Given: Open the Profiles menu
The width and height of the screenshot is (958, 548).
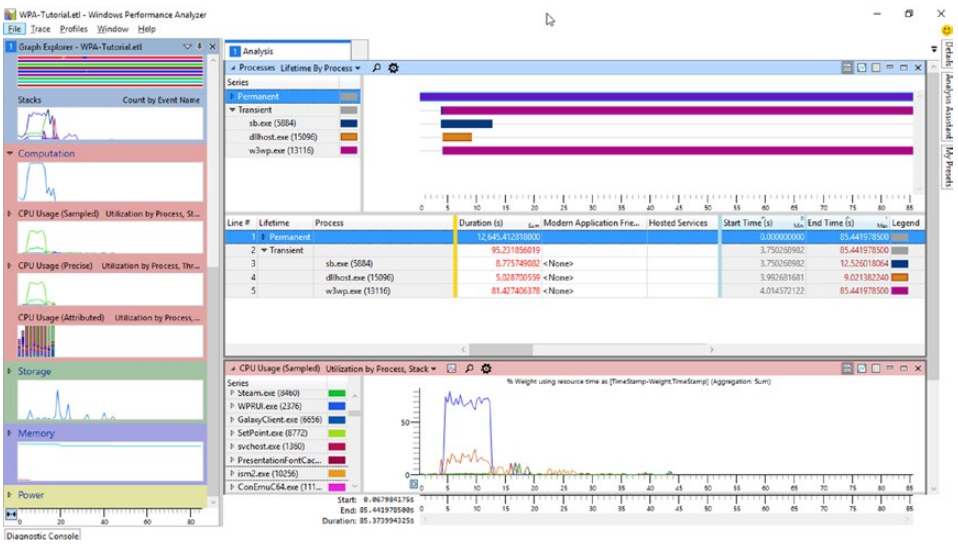Looking at the screenshot, I should pyautogui.click(x=73, y=29).
